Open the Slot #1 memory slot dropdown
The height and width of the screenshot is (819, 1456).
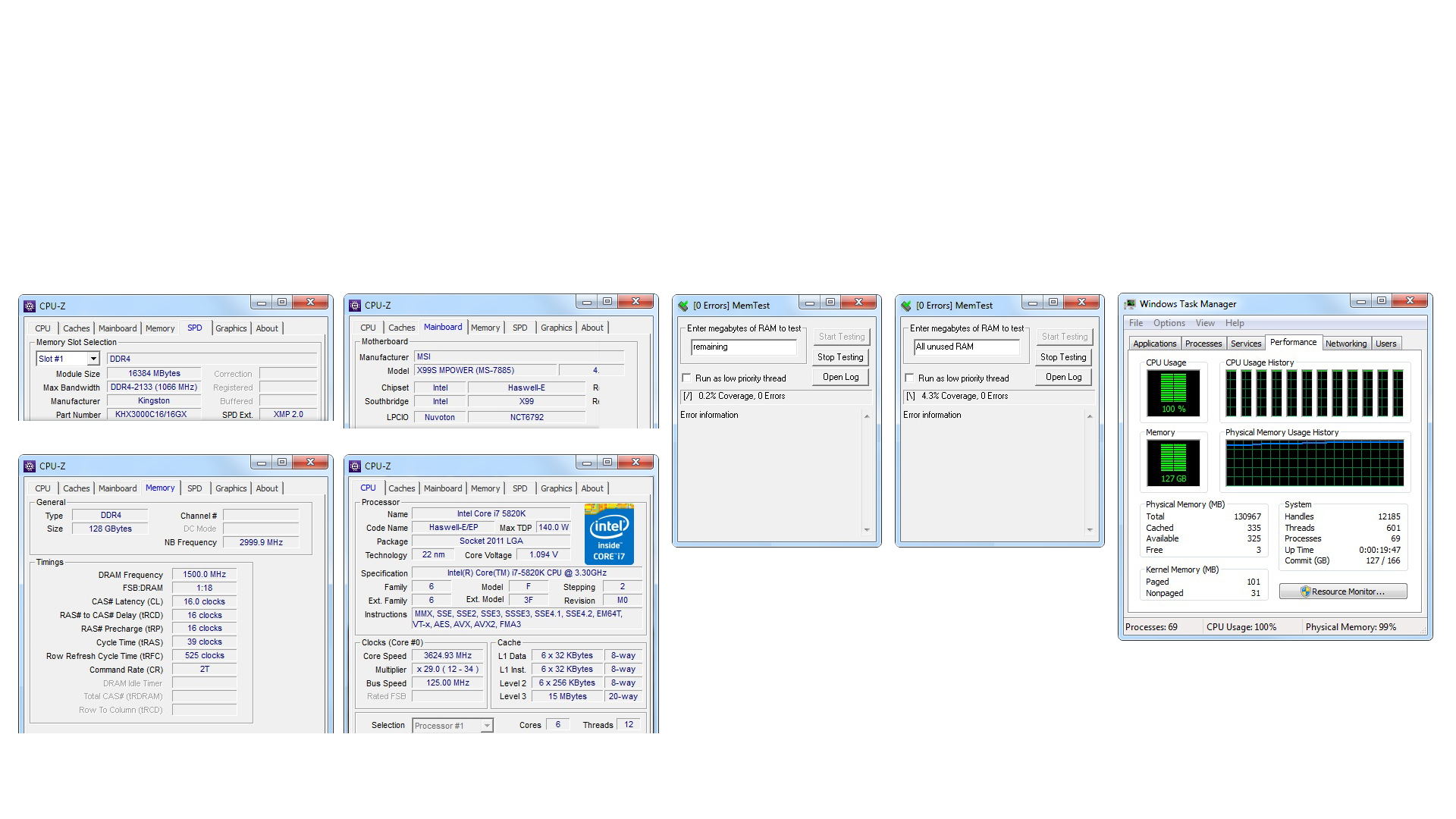pos(93,359)
